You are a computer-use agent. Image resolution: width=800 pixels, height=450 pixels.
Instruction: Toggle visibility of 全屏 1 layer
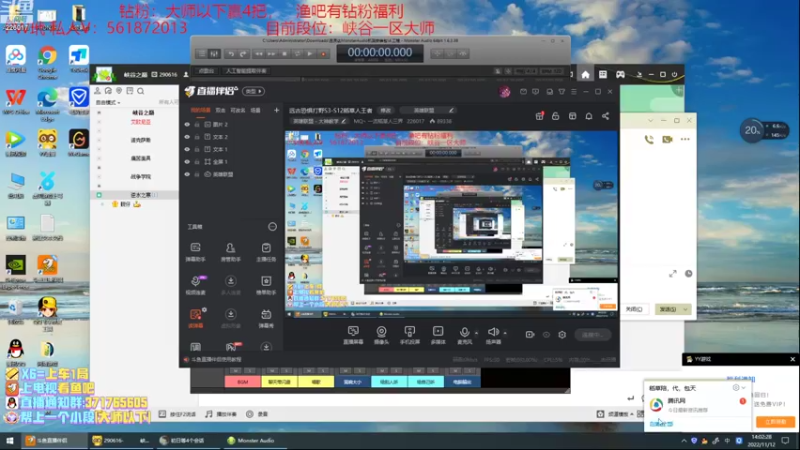point(187,162)
